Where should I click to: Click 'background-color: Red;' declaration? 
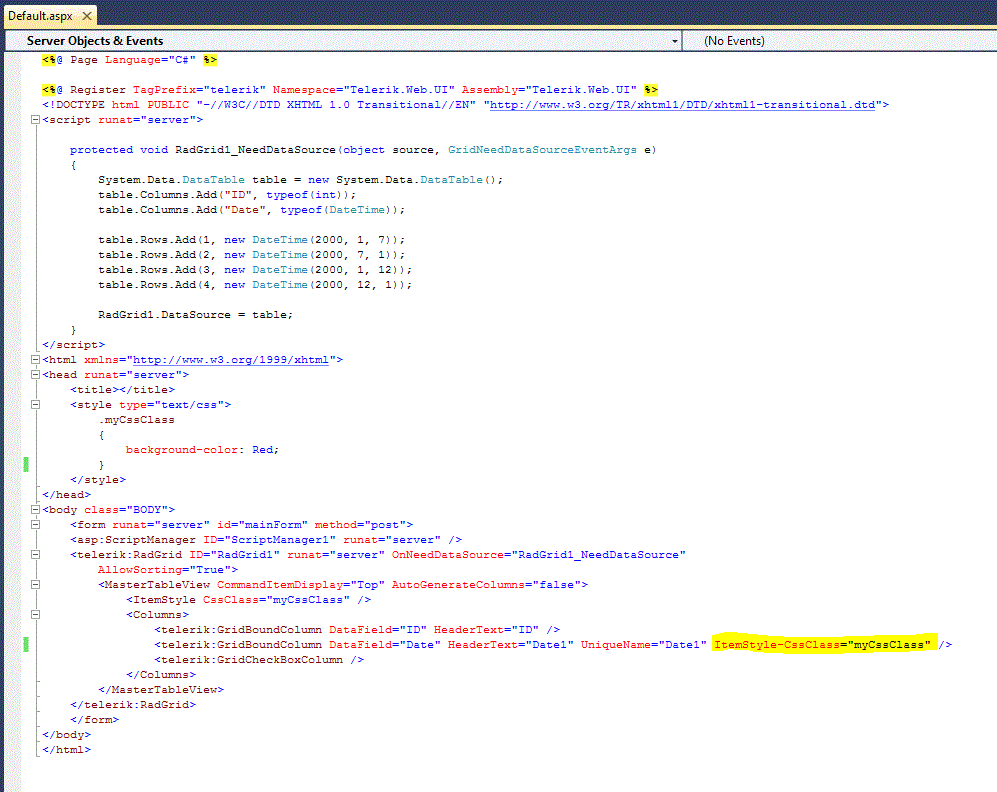click(x=202, y=450)
